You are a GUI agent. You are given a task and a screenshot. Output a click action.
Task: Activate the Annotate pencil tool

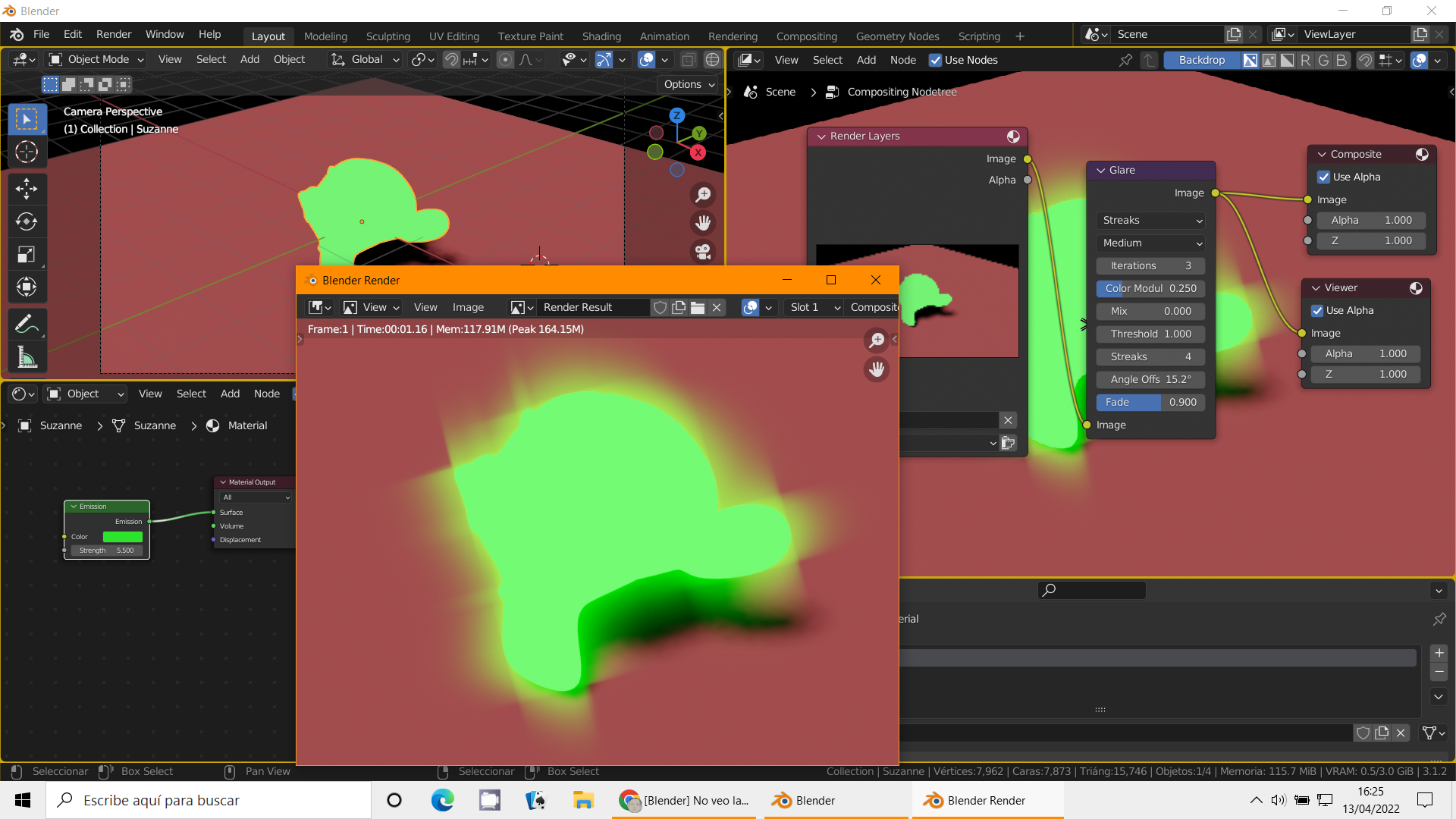(27, 325)
